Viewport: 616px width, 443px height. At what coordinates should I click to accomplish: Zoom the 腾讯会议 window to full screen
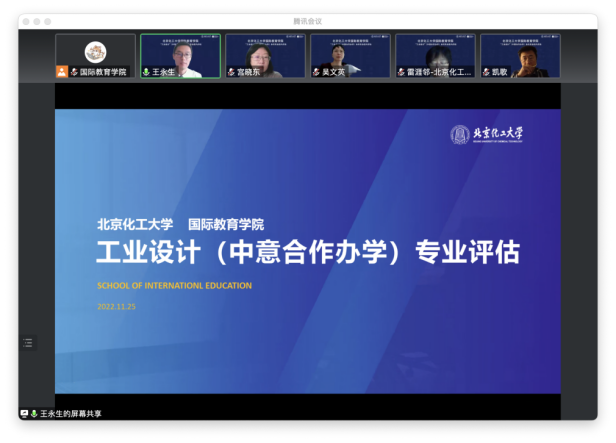[48, 22]
